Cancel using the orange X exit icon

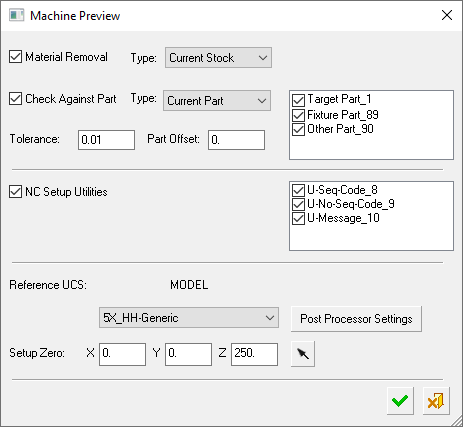436,401
